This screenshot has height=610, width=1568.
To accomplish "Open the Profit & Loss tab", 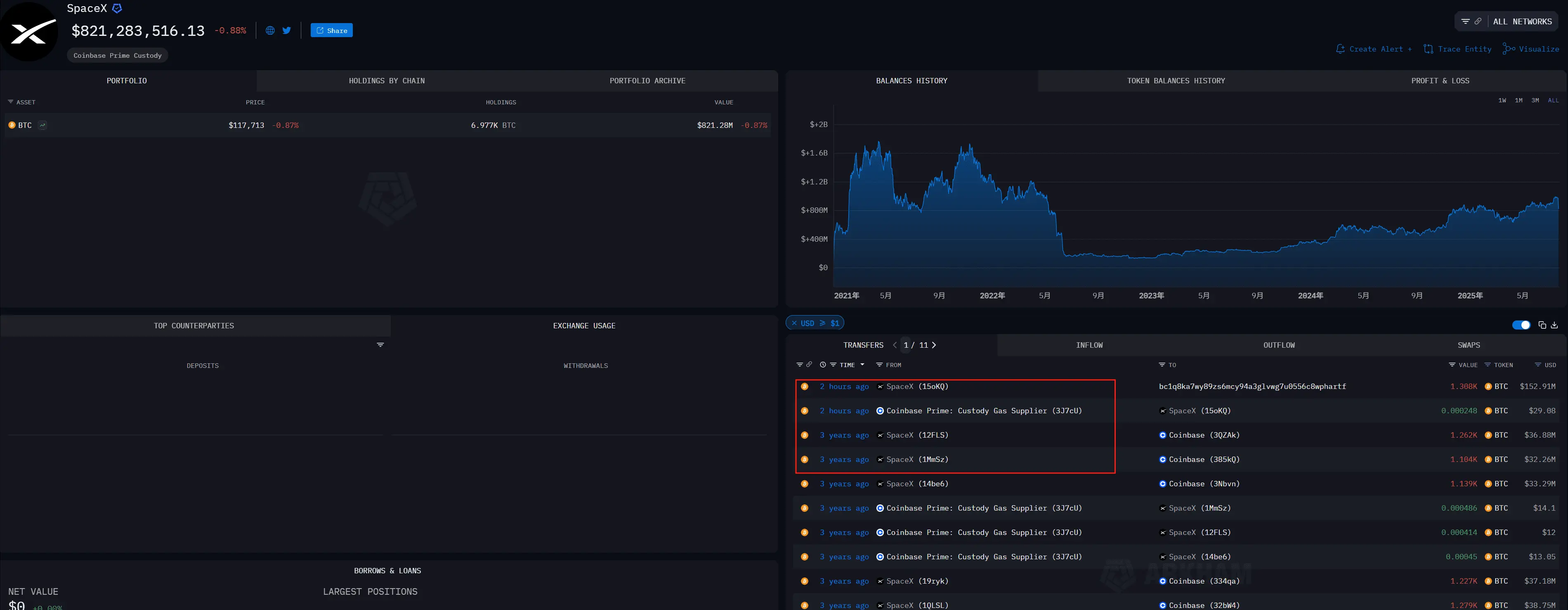I will click(x=1440, y=81).
